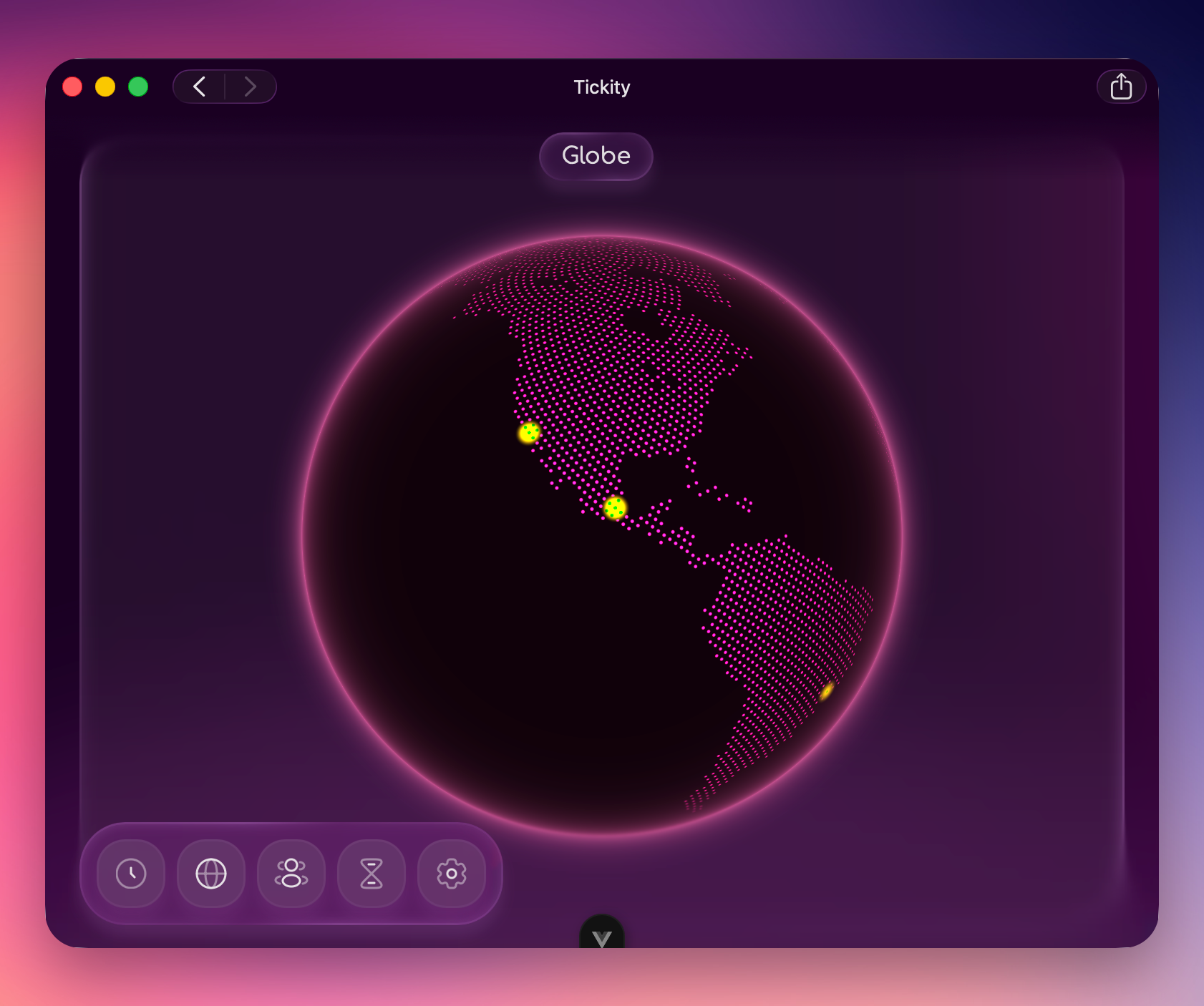The height and width of the screenshot is (1006, 1204).
Task: Click the share button in title bar
Action: 1121,87
